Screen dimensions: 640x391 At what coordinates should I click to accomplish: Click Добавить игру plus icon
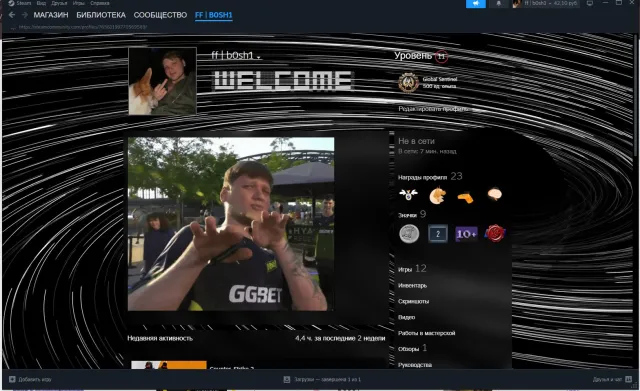click(12, 380)
